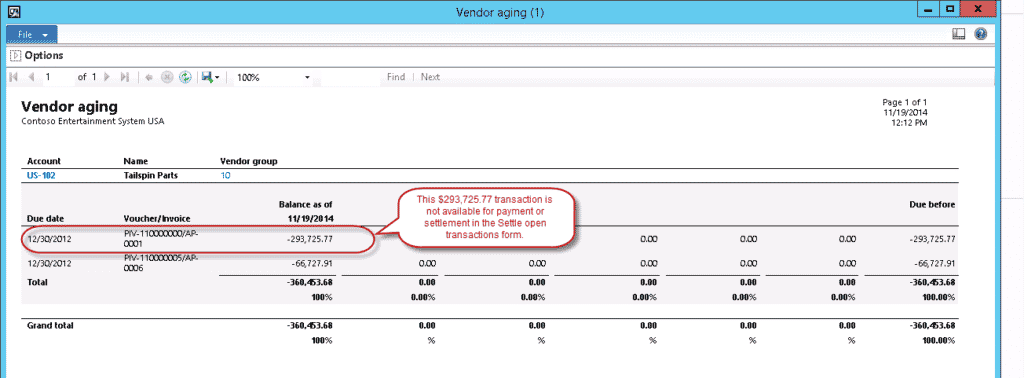Click the Find link
The image size is (1024, 378).
(396, 77)
